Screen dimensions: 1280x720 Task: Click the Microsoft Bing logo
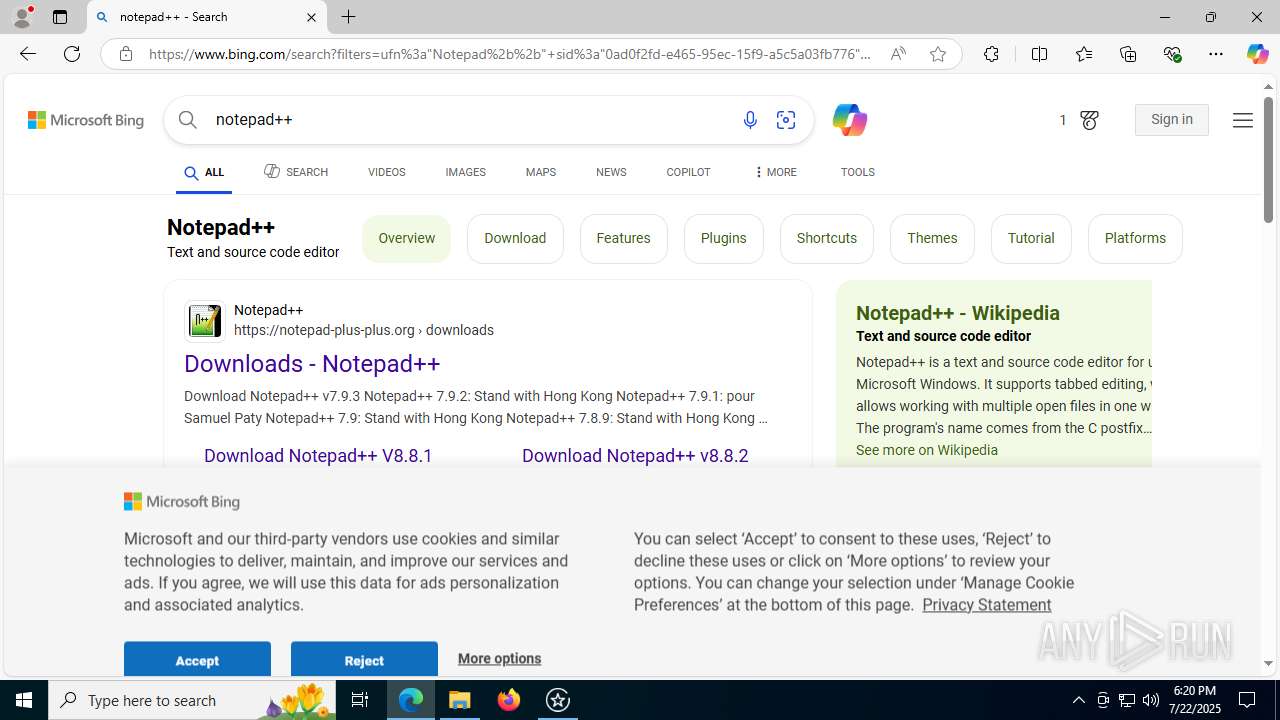coord(86,120)
